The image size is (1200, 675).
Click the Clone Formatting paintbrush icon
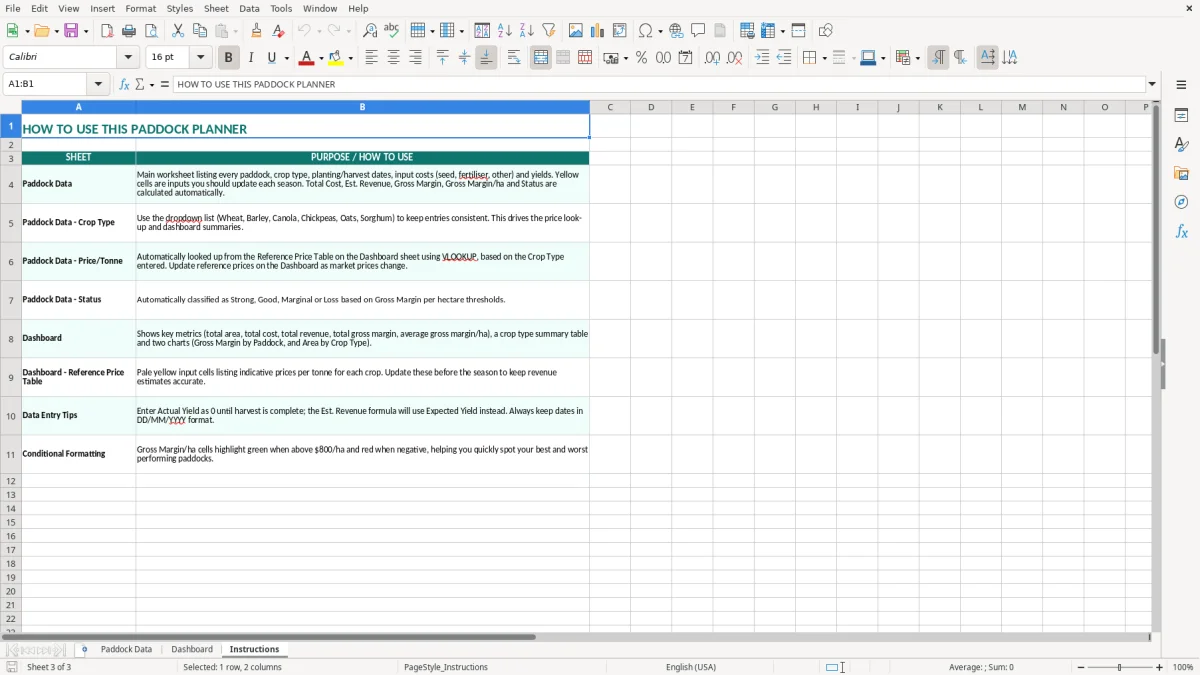[x=257, y=31]
